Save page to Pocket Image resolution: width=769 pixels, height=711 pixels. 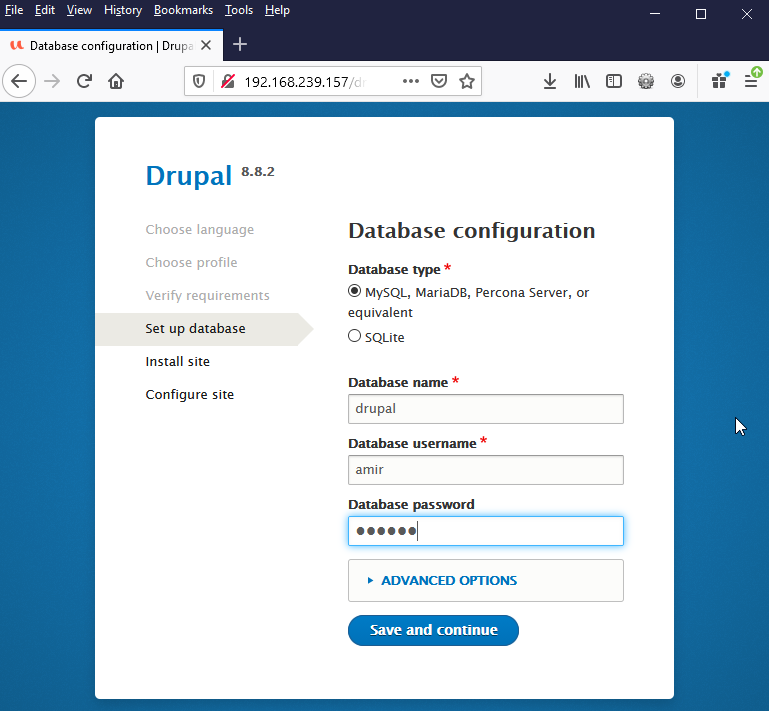coord(439,81)
